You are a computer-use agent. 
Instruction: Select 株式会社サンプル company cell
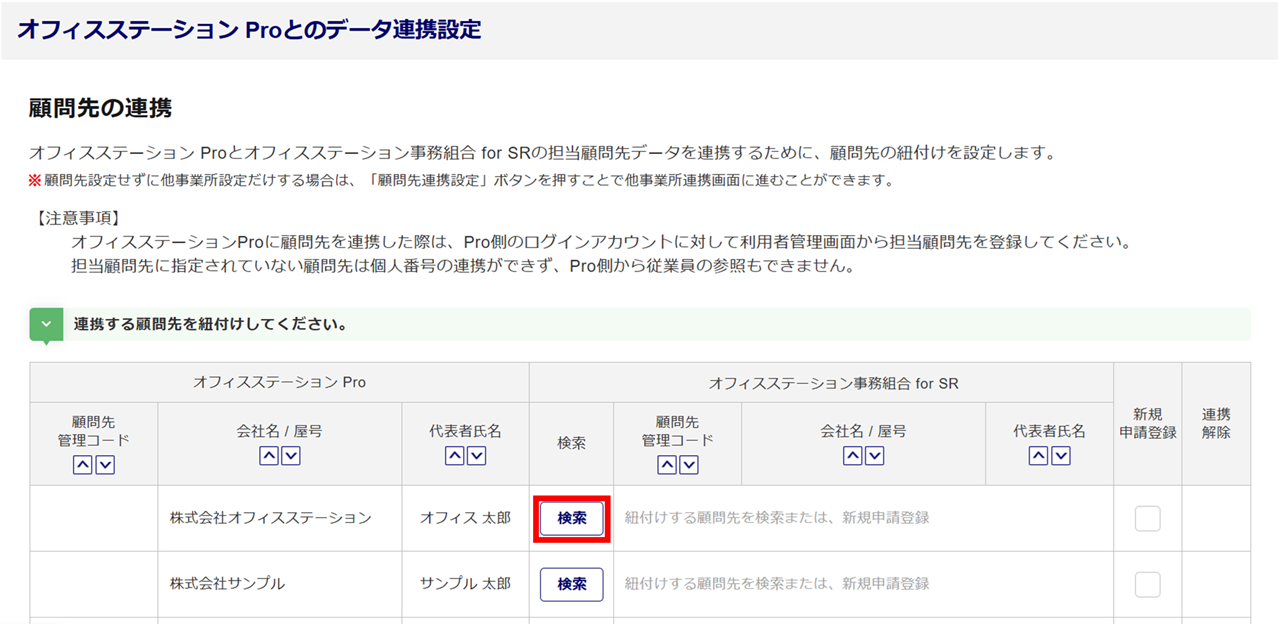[x=280, y=584]
